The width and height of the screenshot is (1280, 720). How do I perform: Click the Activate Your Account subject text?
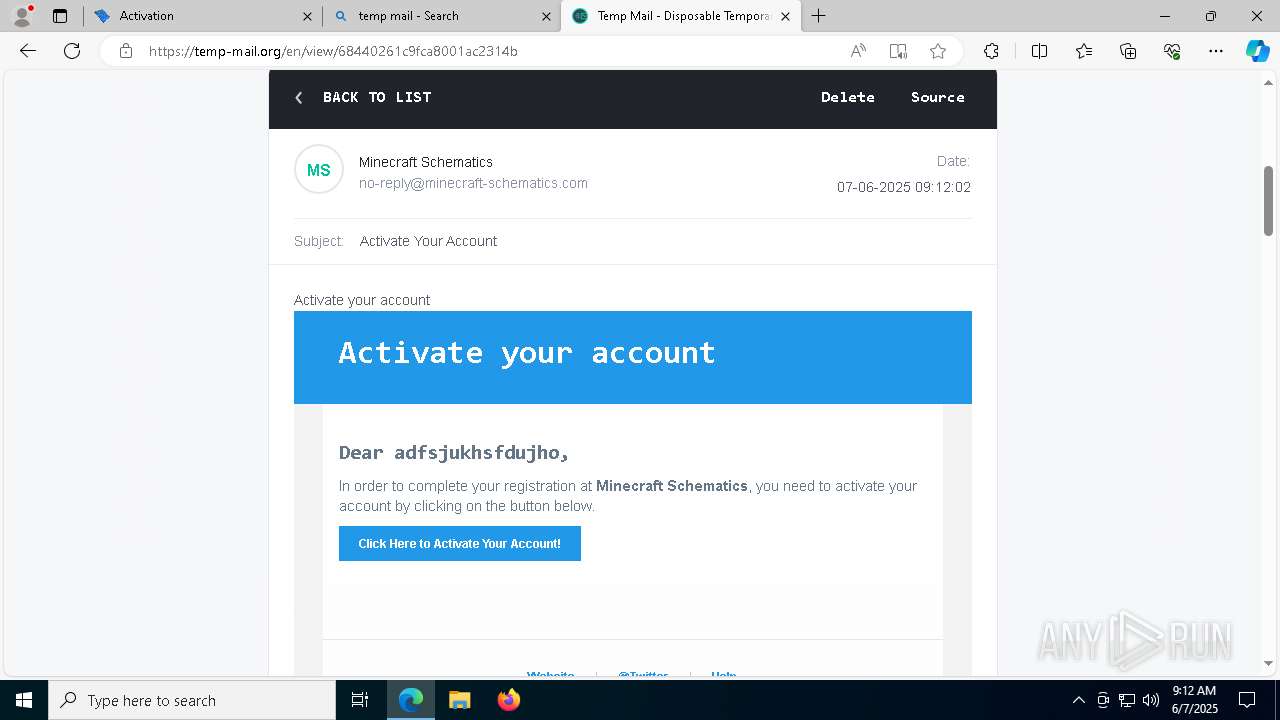coord(428,241)
